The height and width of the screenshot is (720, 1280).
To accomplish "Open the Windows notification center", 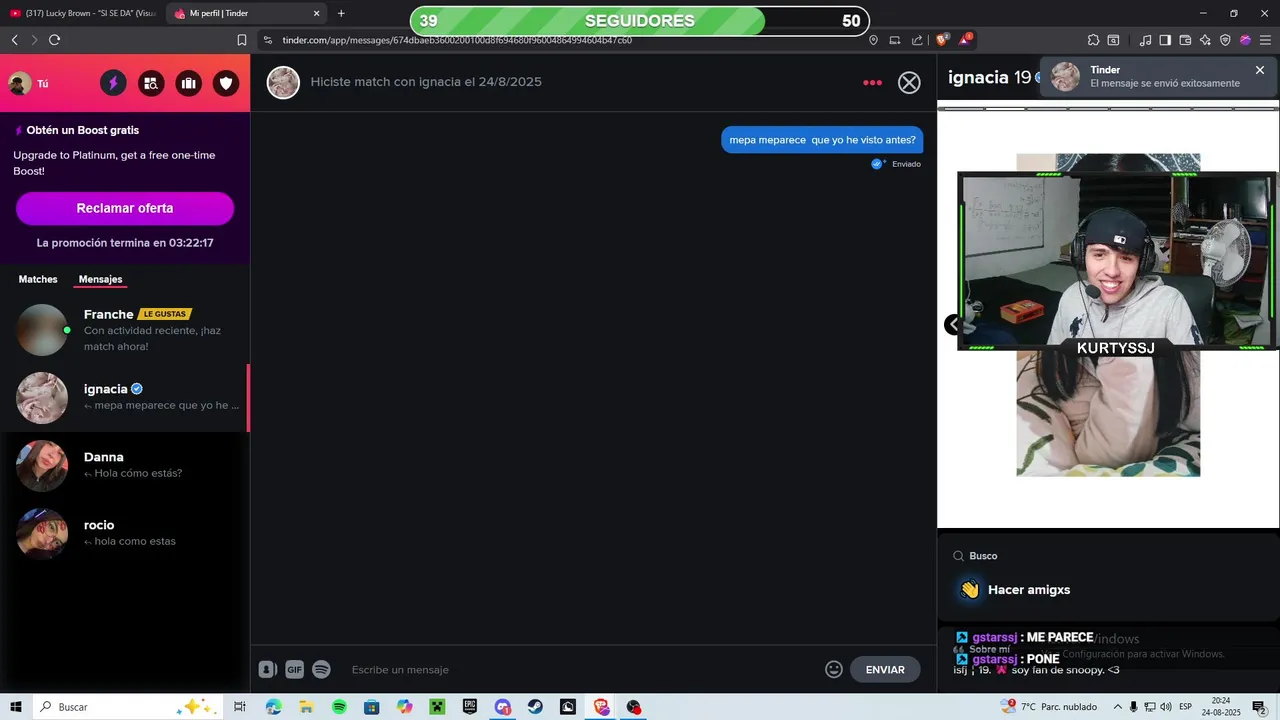I will [x=1259, y=707].
